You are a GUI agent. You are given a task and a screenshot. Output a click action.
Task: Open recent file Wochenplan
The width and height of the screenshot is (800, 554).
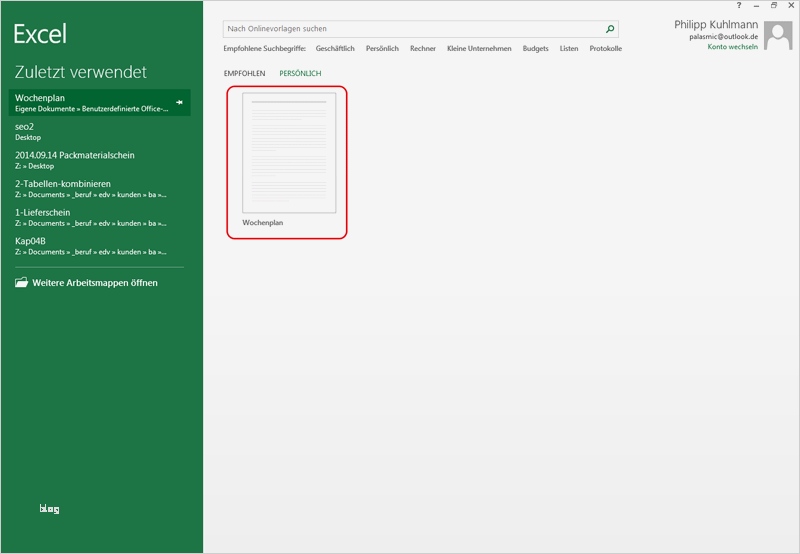[x=99, y=103]
